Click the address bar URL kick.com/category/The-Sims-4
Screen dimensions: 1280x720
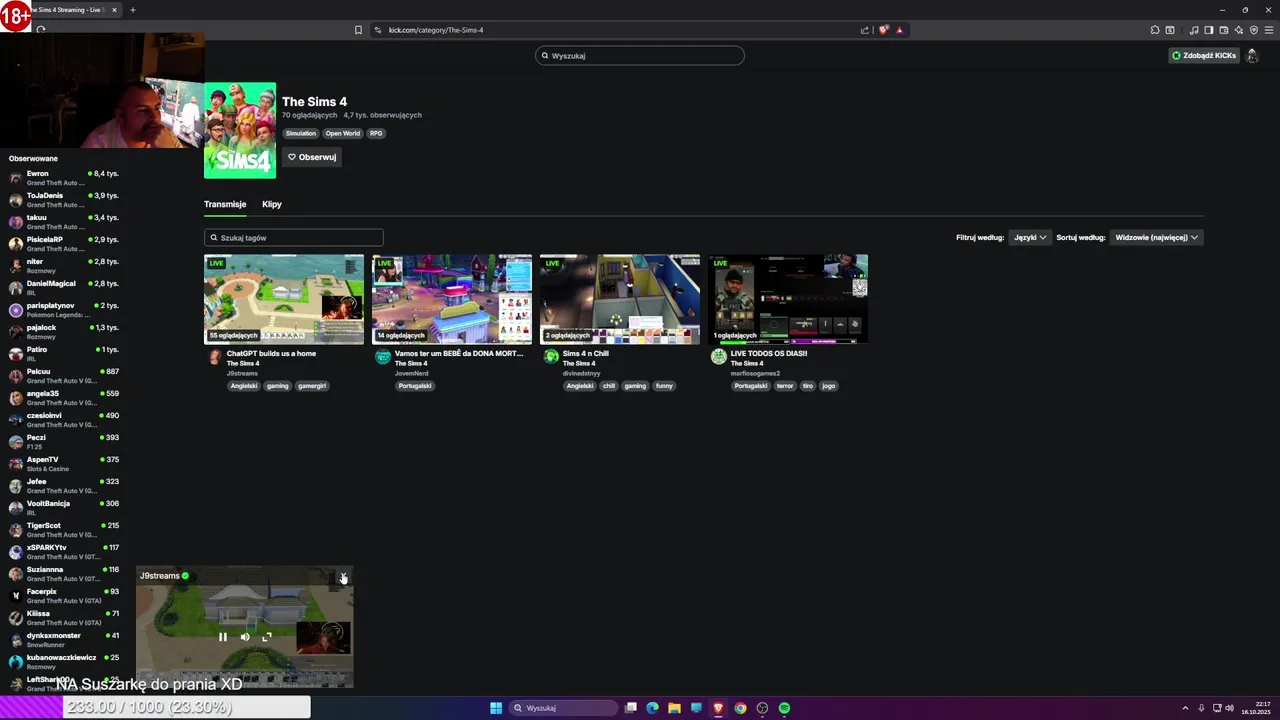pos(436,30)
